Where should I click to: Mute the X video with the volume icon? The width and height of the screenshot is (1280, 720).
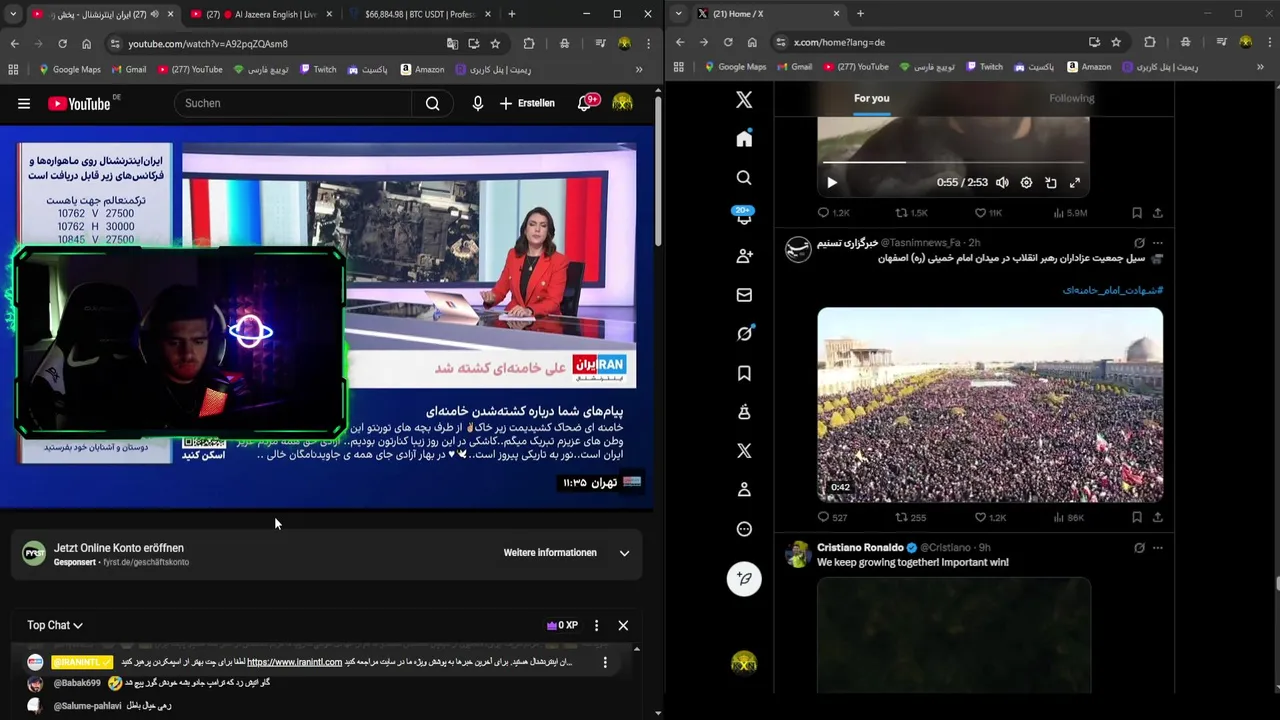point(1002,183)
